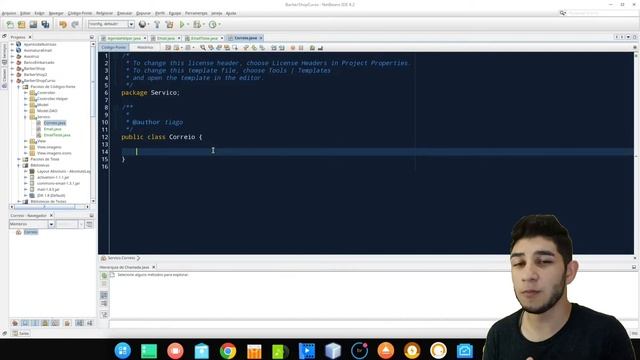
Task: Open the Arquivo menu
Action: (9, 13)
